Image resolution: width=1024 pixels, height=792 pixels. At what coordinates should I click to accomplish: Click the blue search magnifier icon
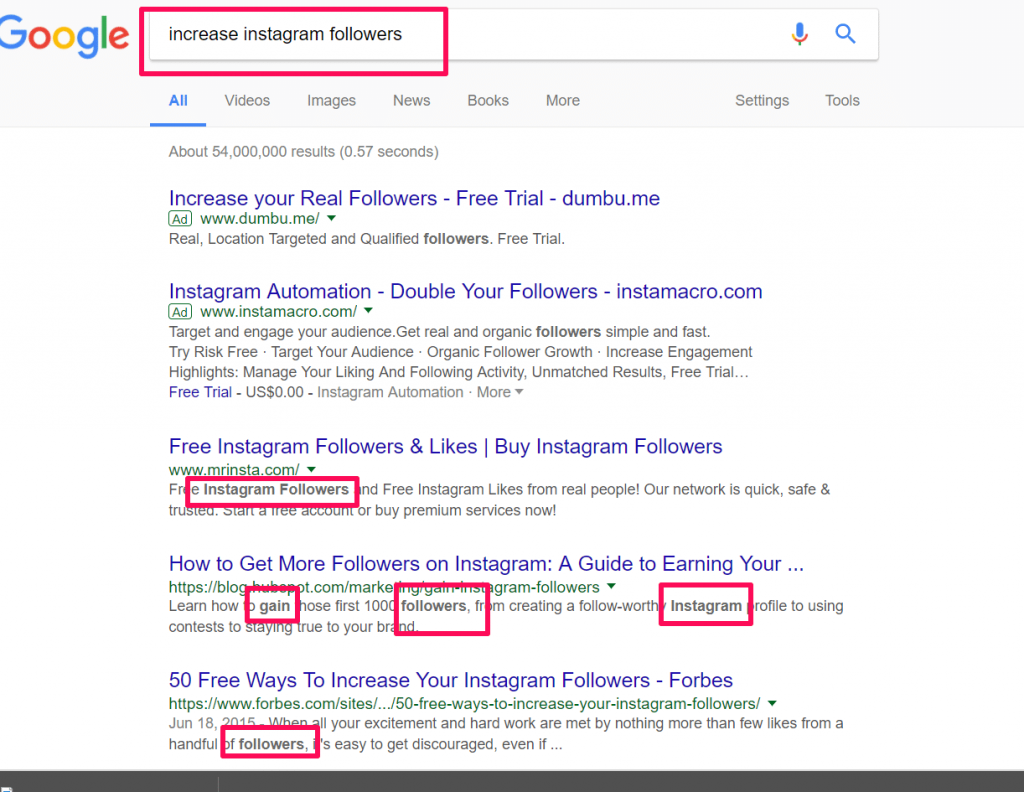click(x=845, y=33)
